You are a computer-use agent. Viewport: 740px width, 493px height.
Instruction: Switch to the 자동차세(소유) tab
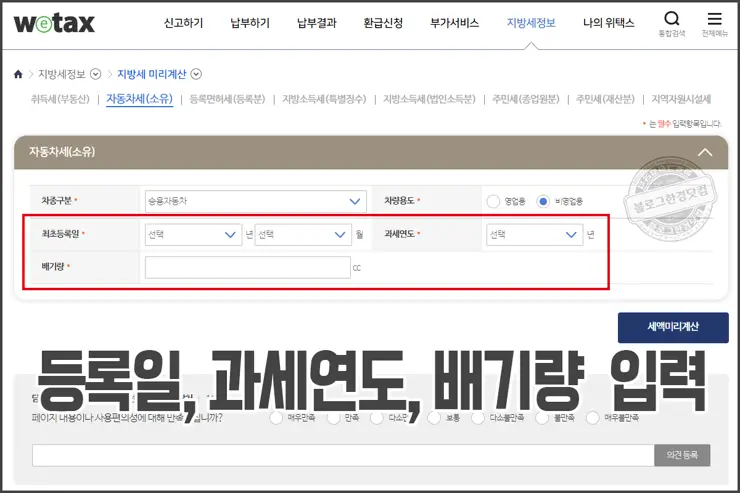139,99
